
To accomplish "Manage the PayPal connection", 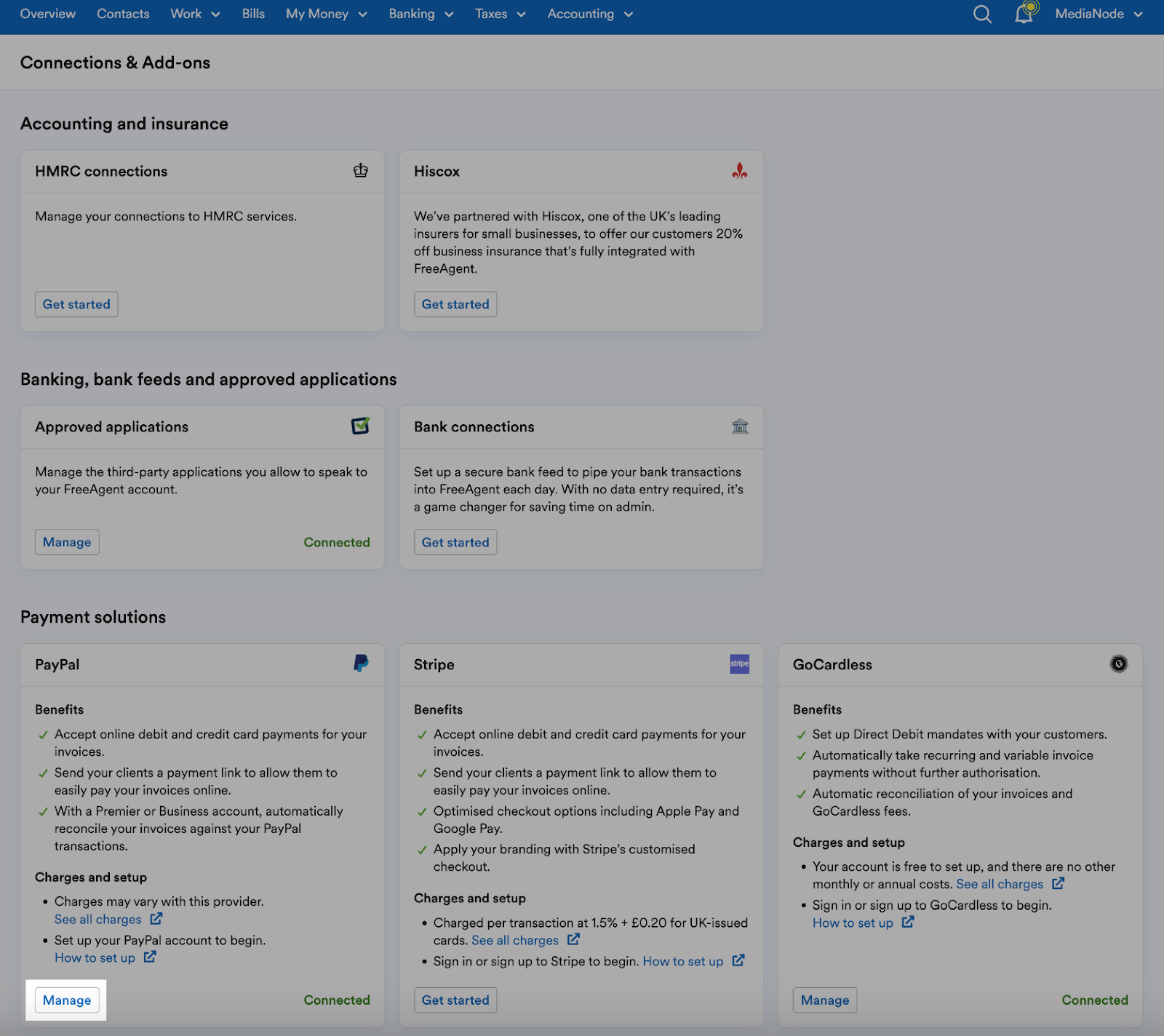I will pos(67,1000).
